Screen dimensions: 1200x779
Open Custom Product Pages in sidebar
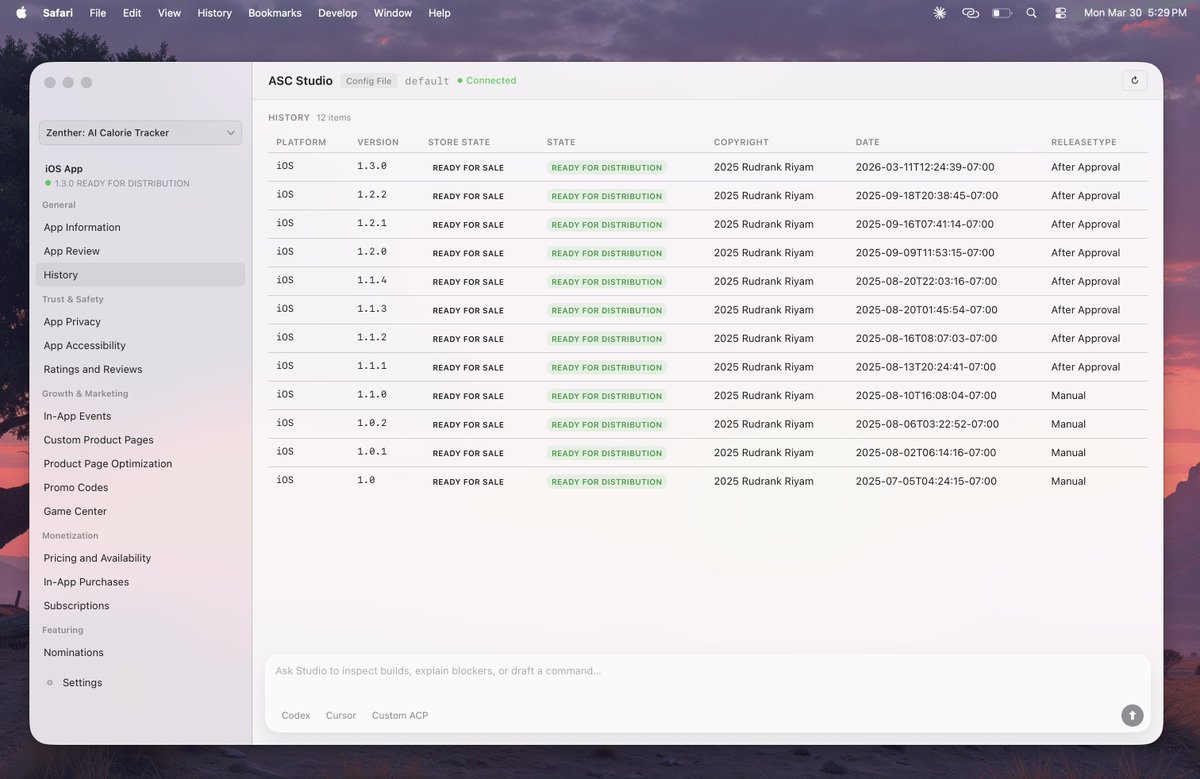click(x=140, y=440)
